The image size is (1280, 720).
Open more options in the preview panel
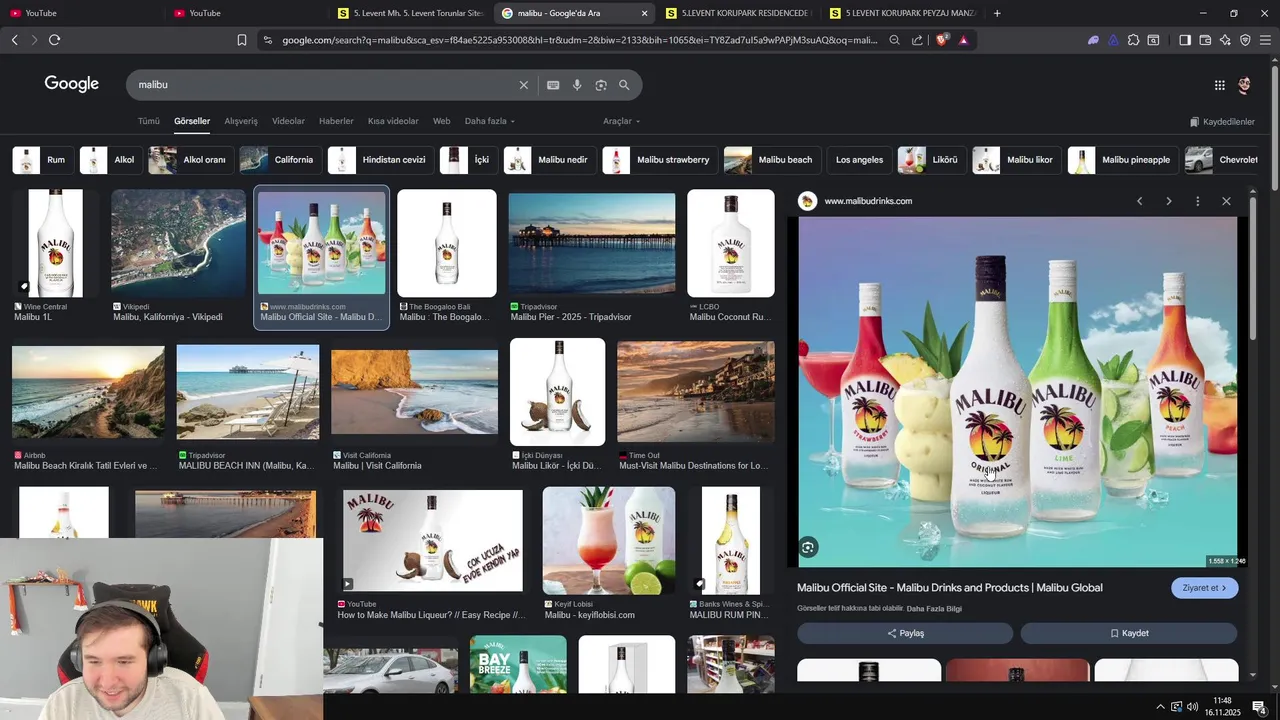pyautogui.click(x=1197, y=201)
